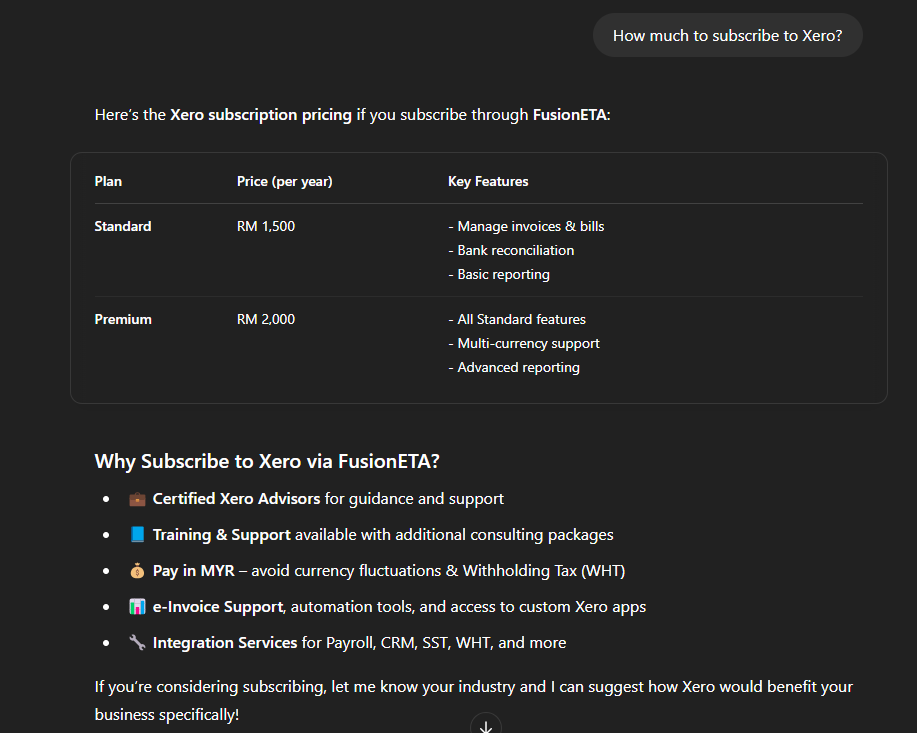Click the RM 1,500 price cell
This screenshot has width=917, height=733.
pos(266,227)
